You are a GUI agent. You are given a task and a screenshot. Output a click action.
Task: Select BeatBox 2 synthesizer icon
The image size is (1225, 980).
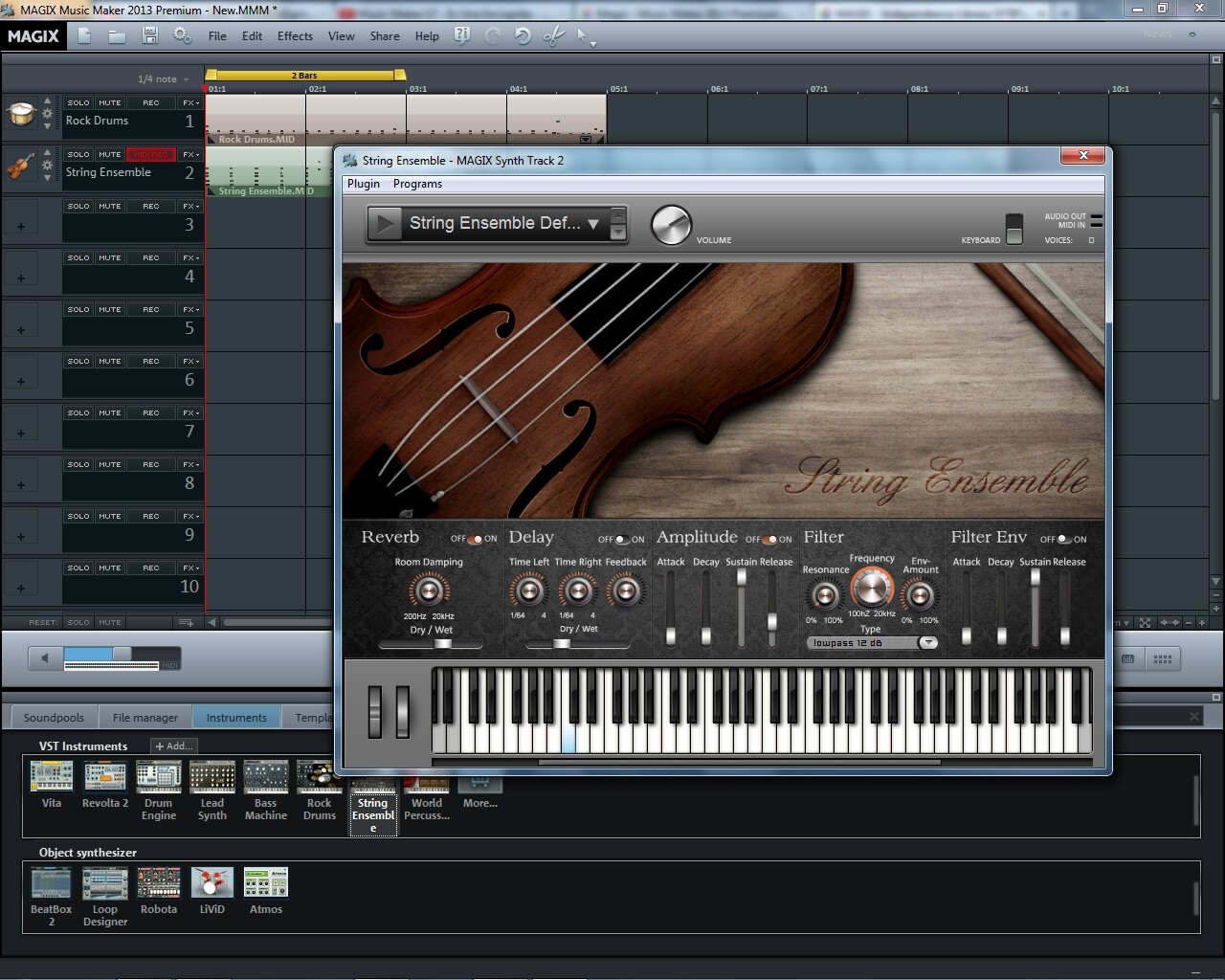pos(51,882)
